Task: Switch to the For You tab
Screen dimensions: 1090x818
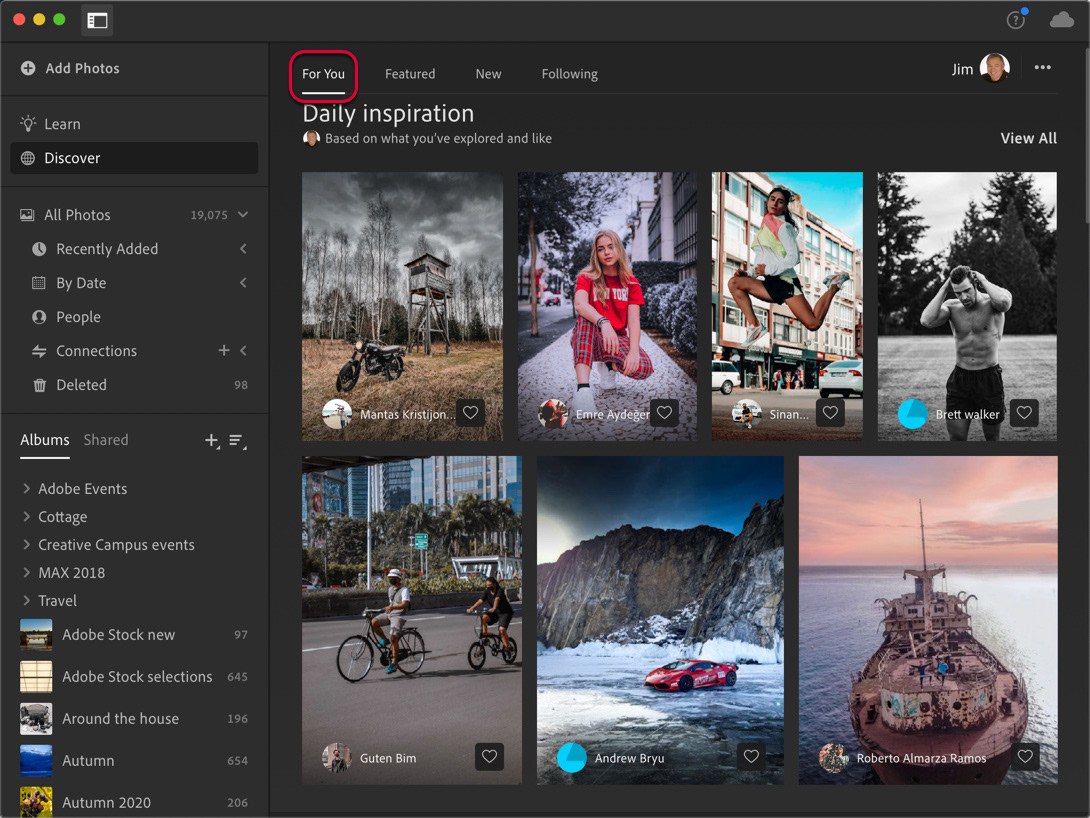Action: 323,74
